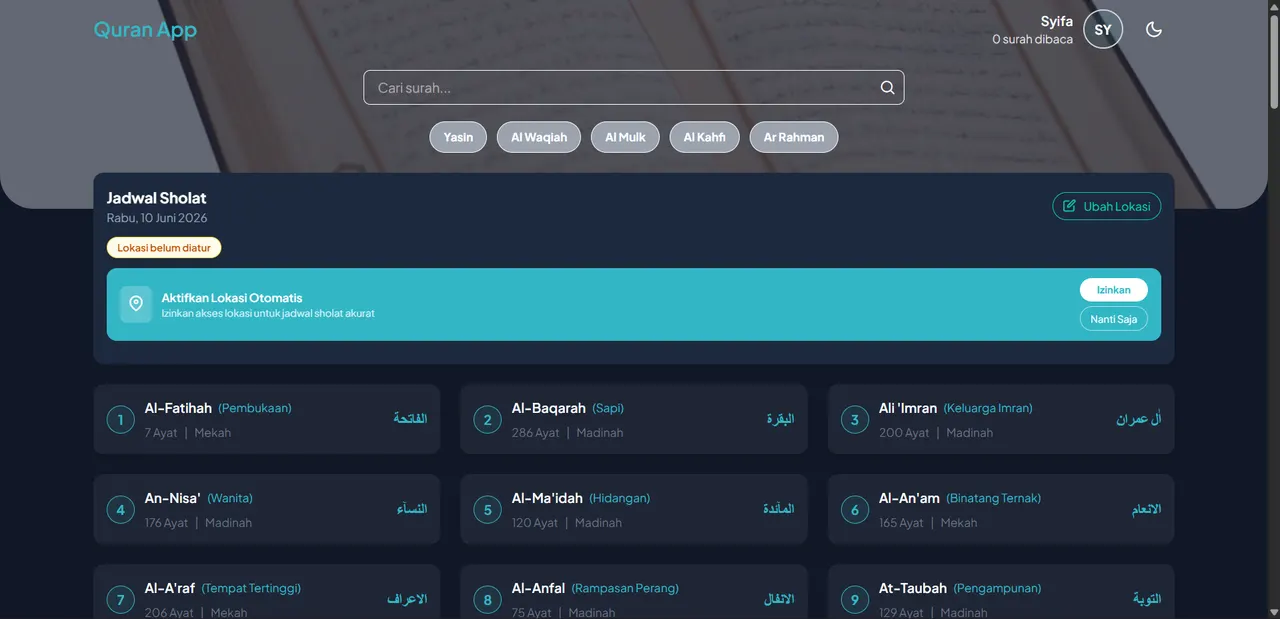
Task: Click the number 1 badge for Al-Fatihah
Action: pos(120,420)
